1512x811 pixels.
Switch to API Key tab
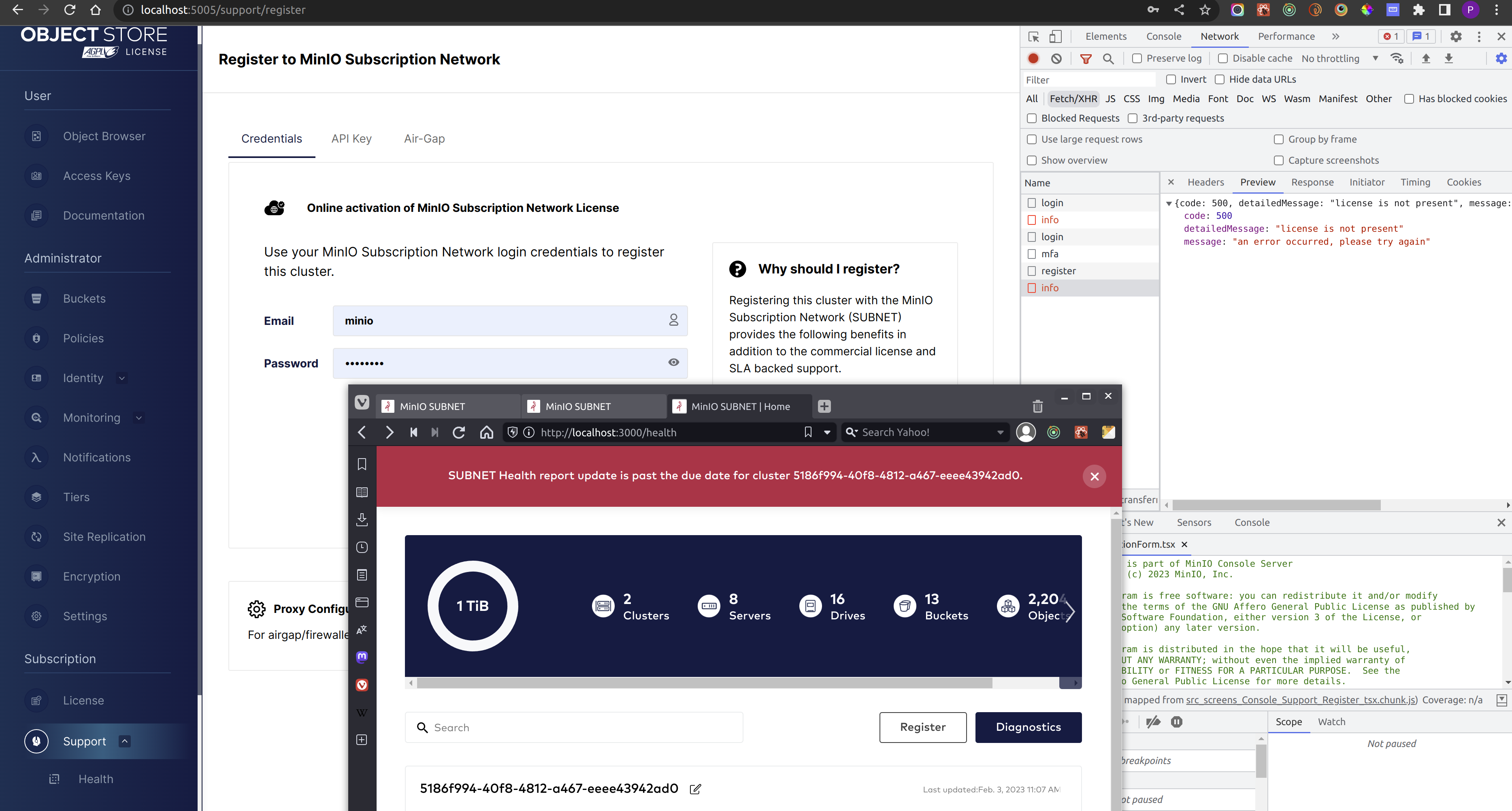(351, 139)
